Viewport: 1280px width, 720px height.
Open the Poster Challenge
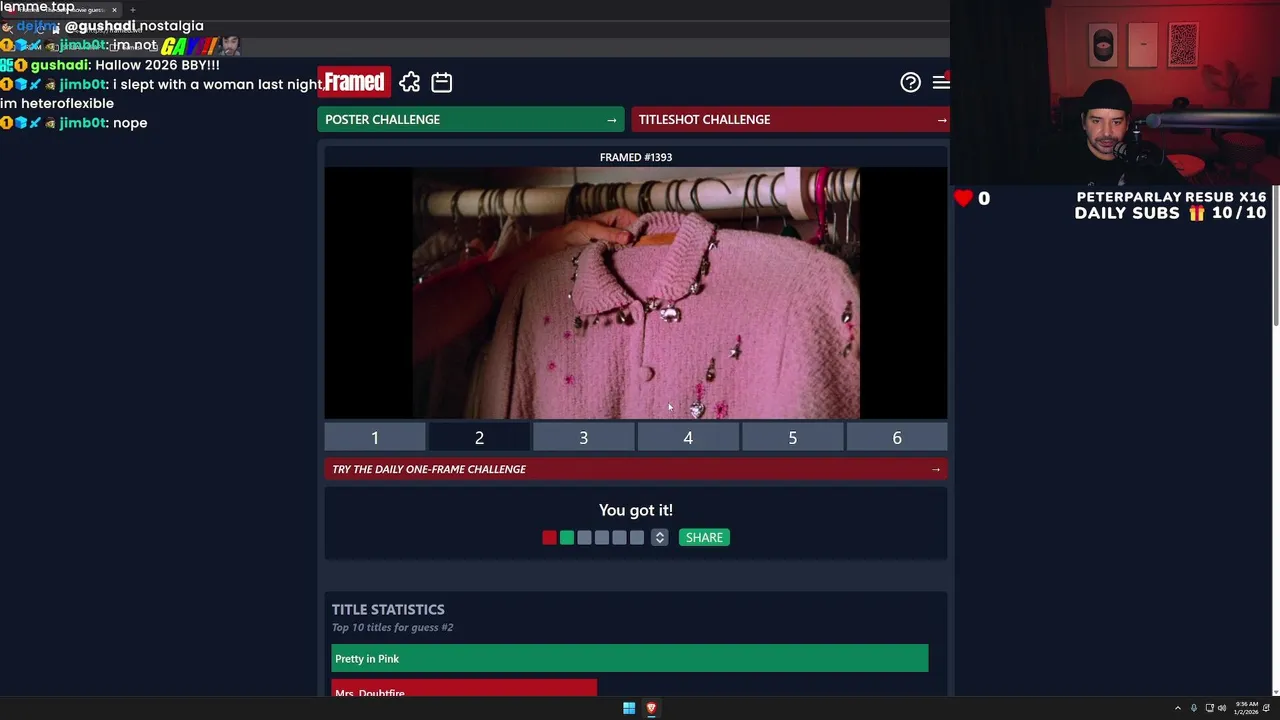click(x=471, y=120)
